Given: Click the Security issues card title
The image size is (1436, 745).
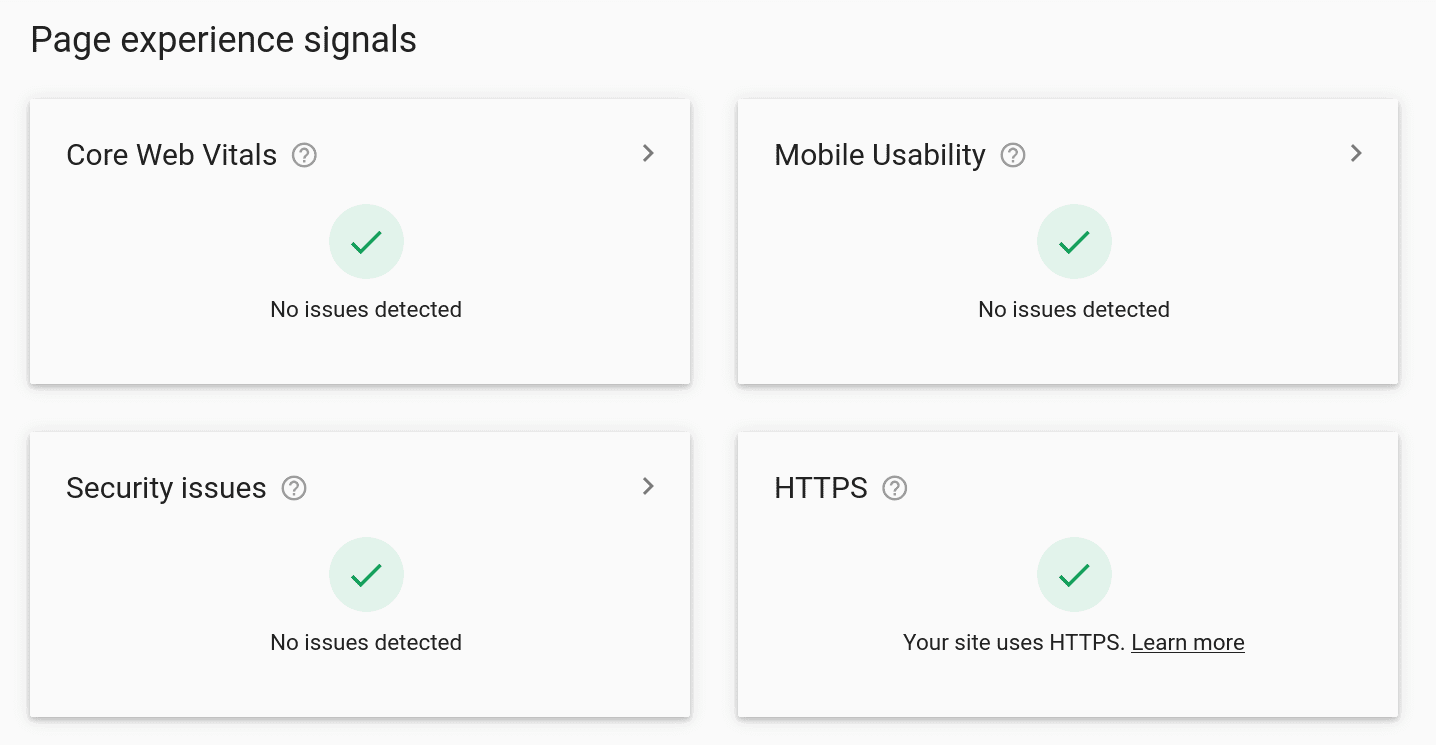Looking at the screenshot, I should [166, 487].
